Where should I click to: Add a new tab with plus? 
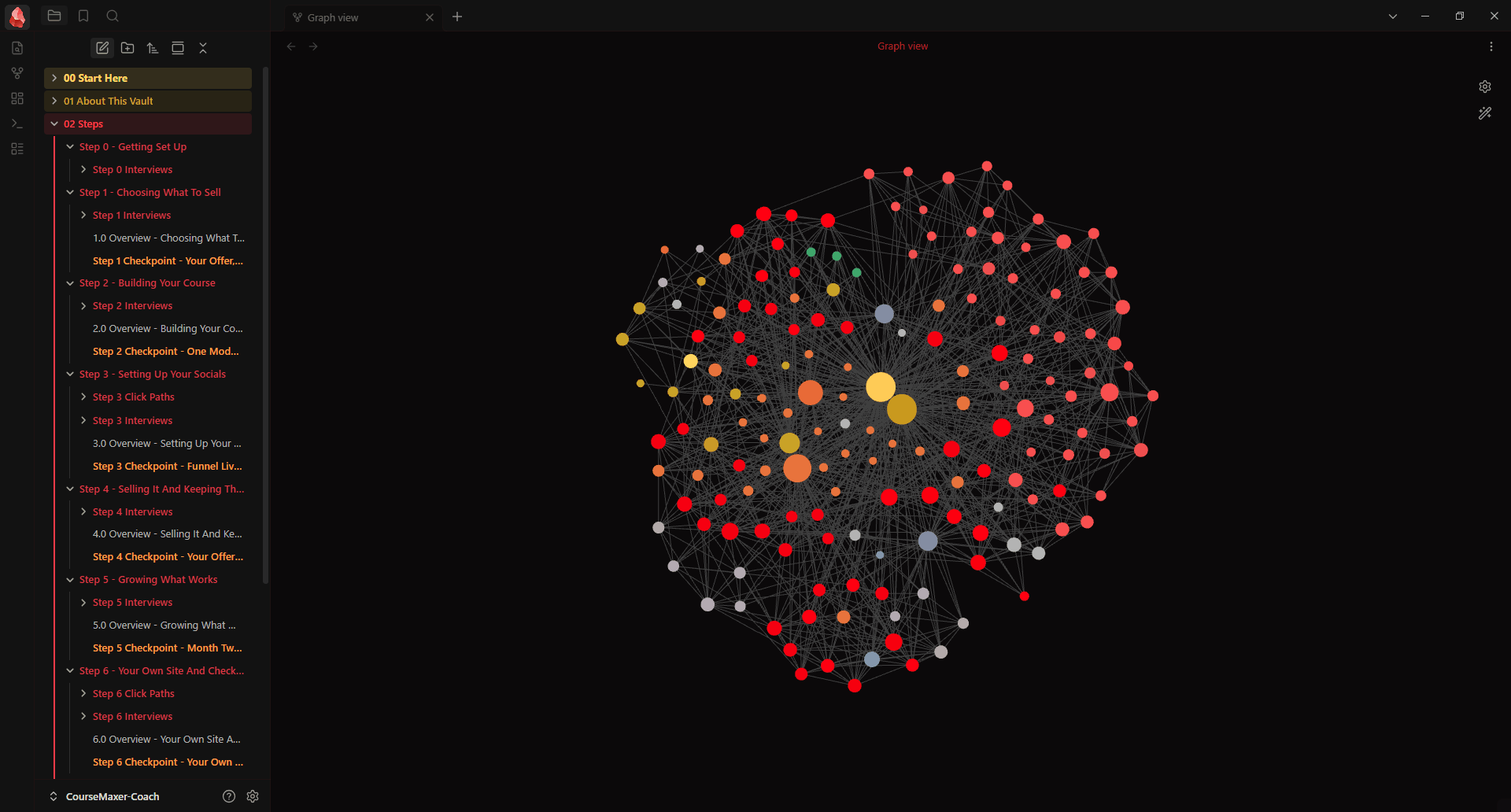tap(457, 17)
